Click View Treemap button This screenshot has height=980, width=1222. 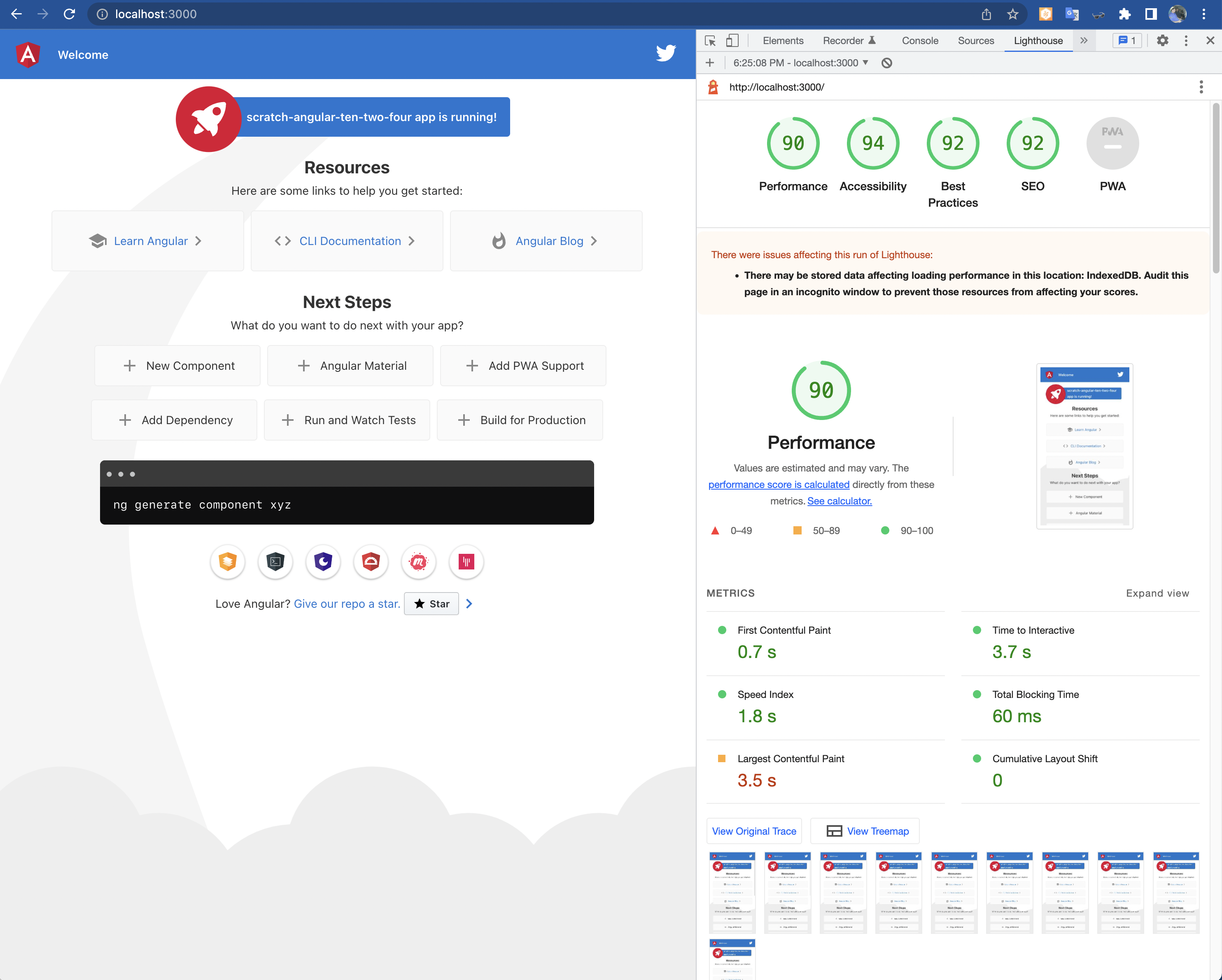pyautogui.click(x=865, y=831)
